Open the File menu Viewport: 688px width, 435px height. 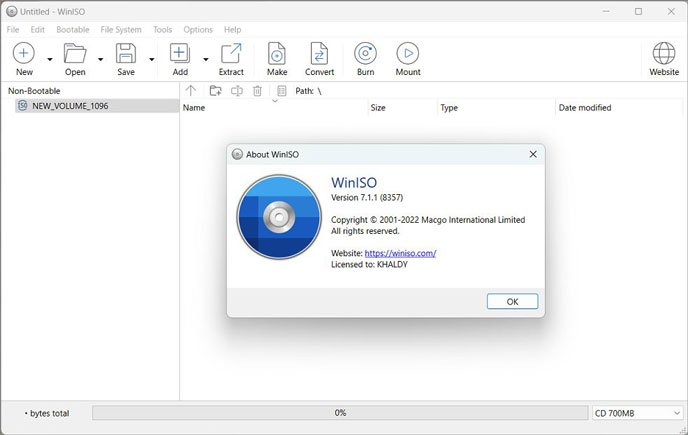tap(13, 29)
